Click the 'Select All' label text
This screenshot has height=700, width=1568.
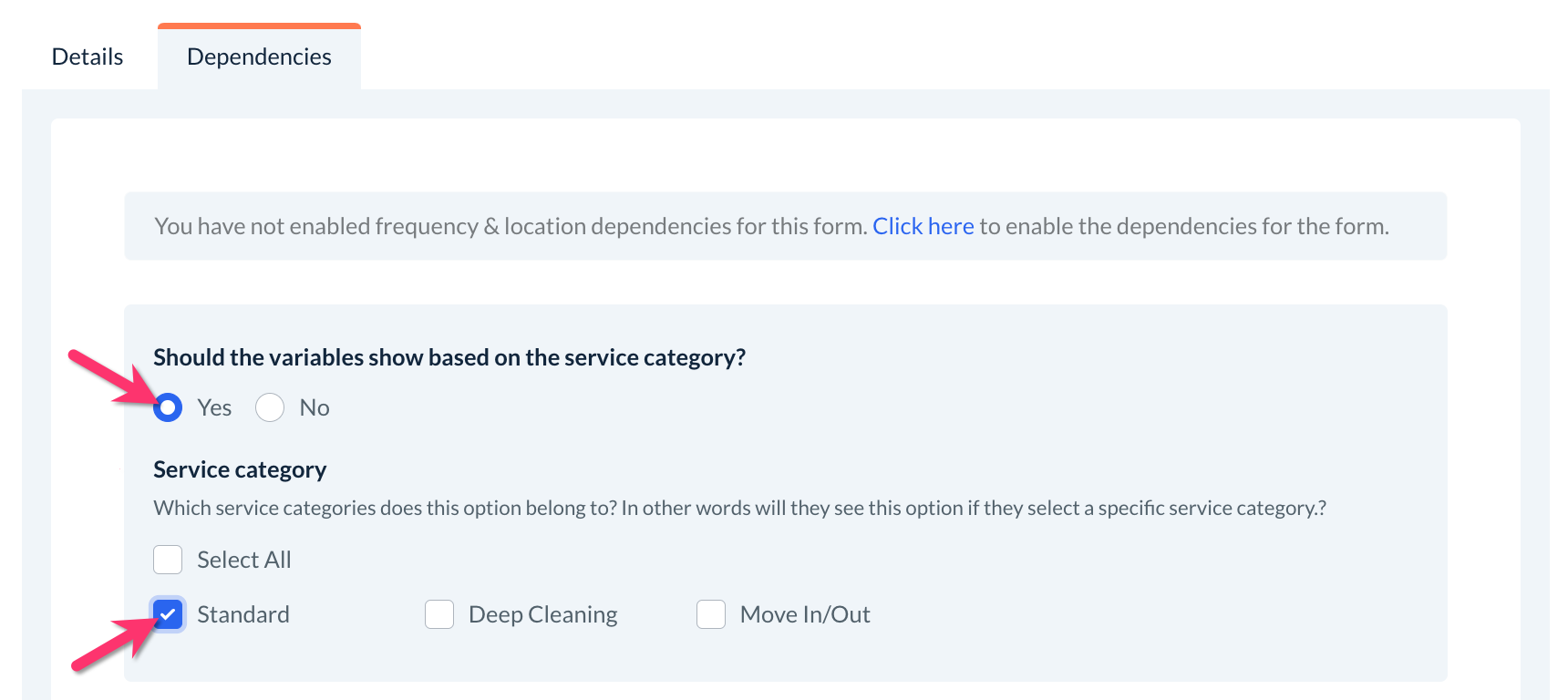click(244, 560)
